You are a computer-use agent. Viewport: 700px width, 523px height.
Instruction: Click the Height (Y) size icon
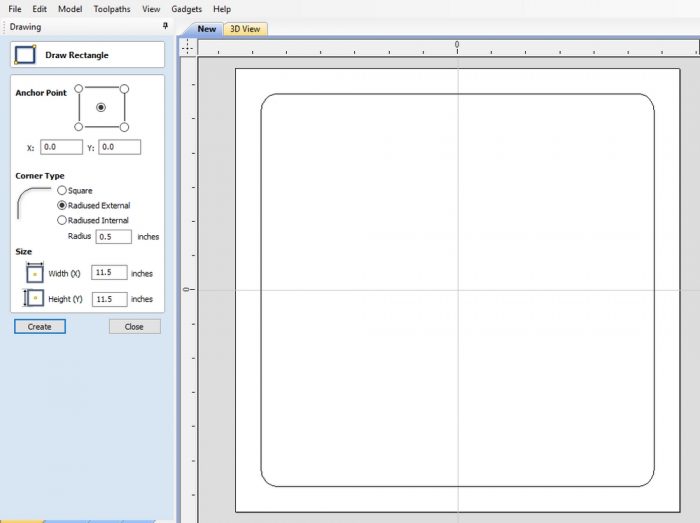pos(34,298)
